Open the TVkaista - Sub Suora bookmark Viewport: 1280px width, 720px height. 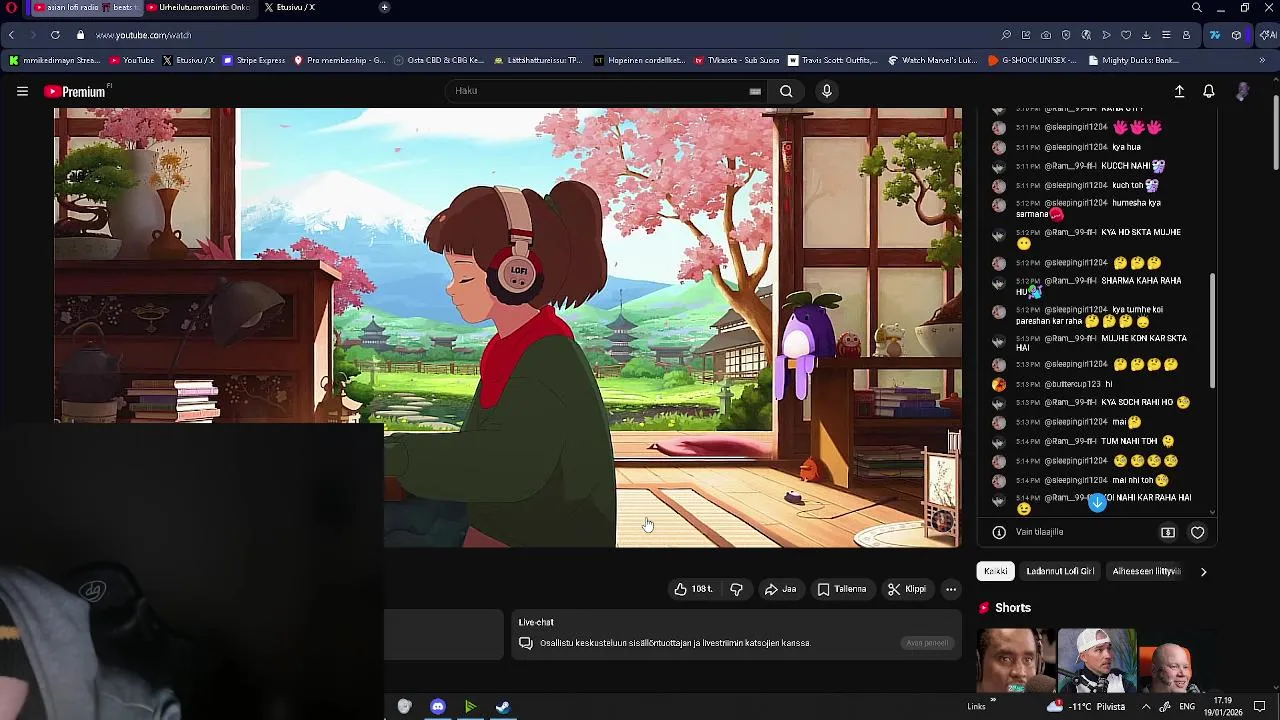tap(737, 60)
